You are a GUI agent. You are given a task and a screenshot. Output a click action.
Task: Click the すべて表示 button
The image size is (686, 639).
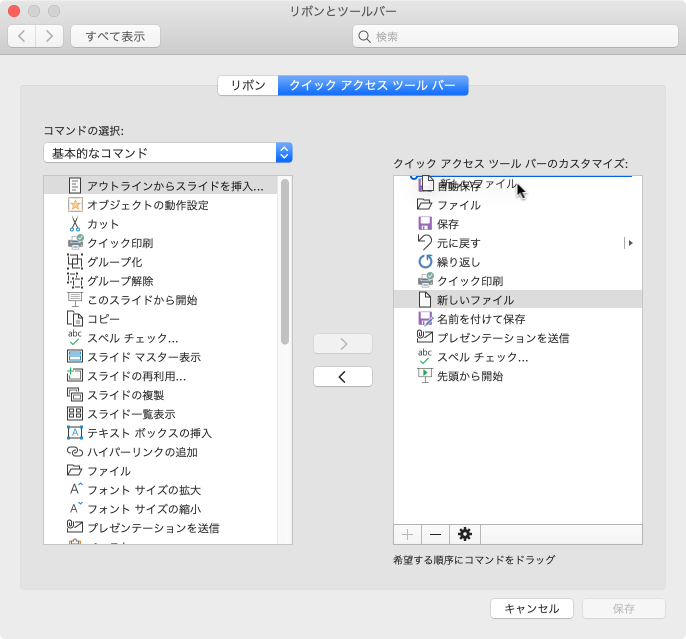(x=115, y=36)
